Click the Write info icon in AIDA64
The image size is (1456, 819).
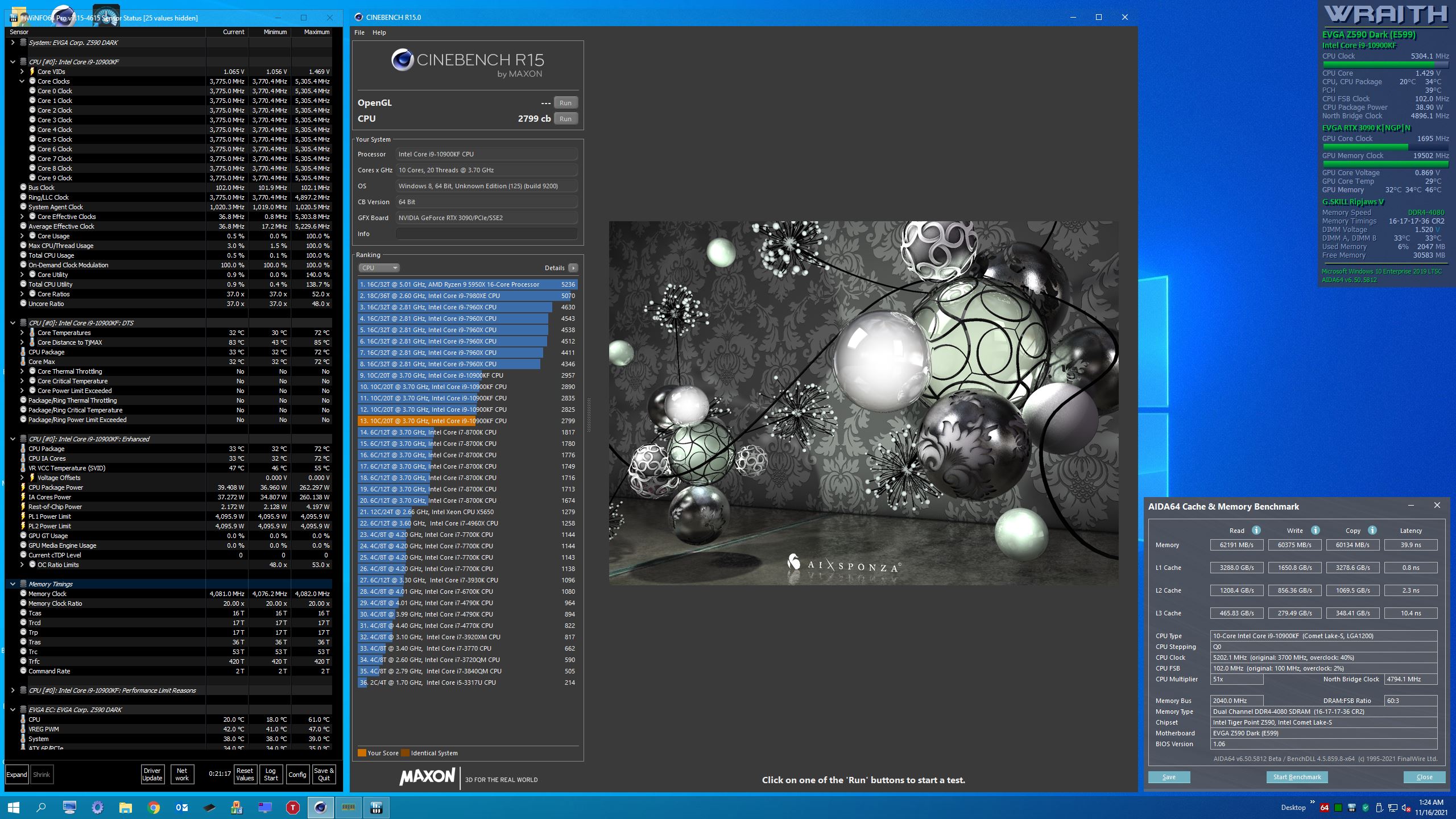tap(1315, 530)
